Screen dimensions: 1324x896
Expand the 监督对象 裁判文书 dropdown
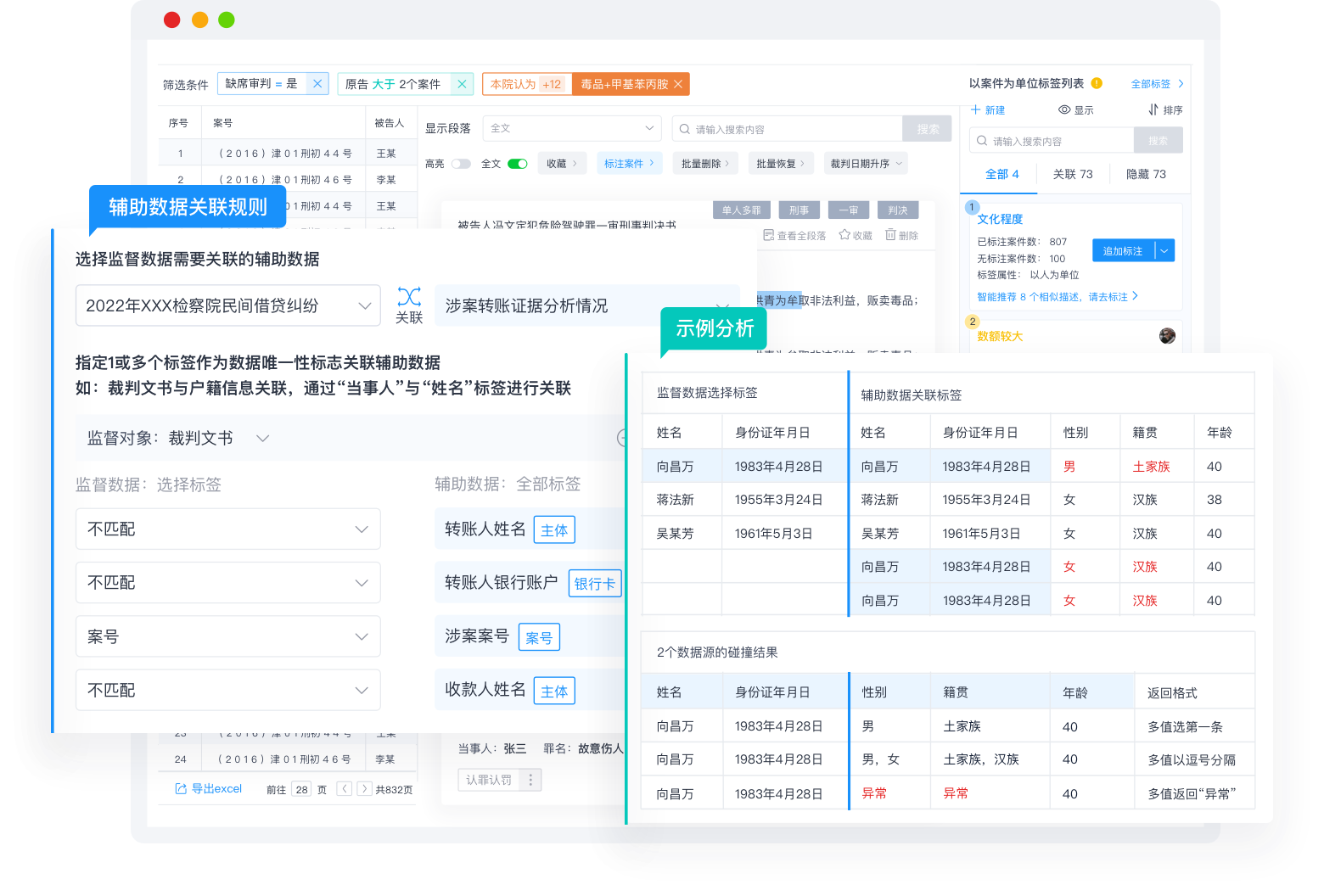click(x=262, y=438)
